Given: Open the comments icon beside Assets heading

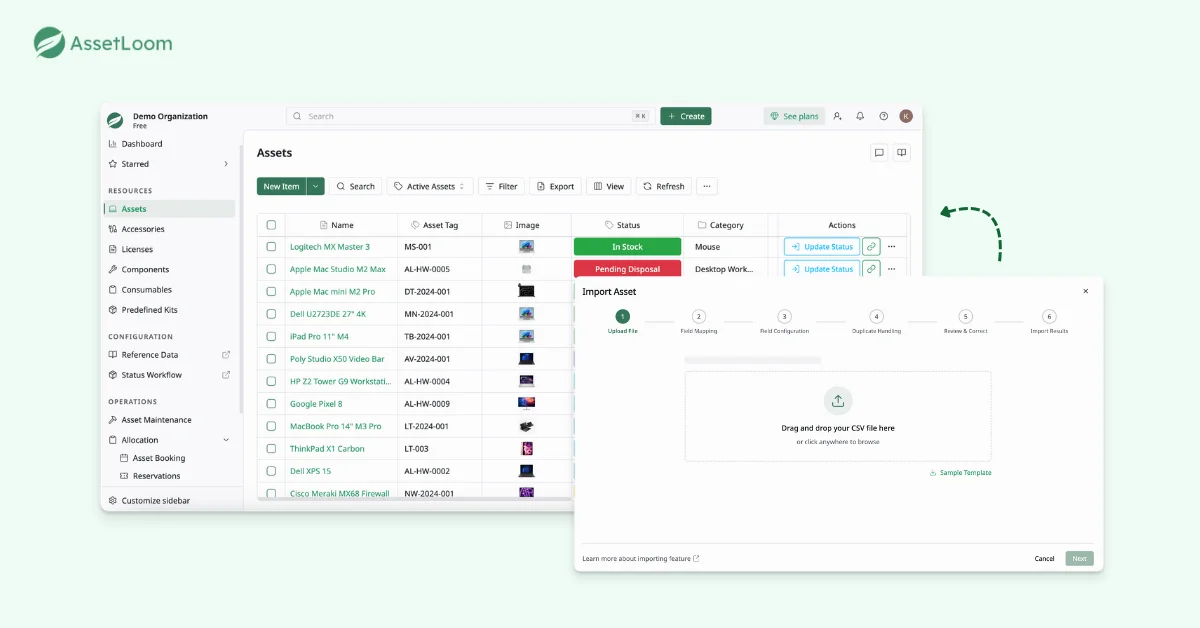Looking at the screenshot, I should tap(879, 153).
